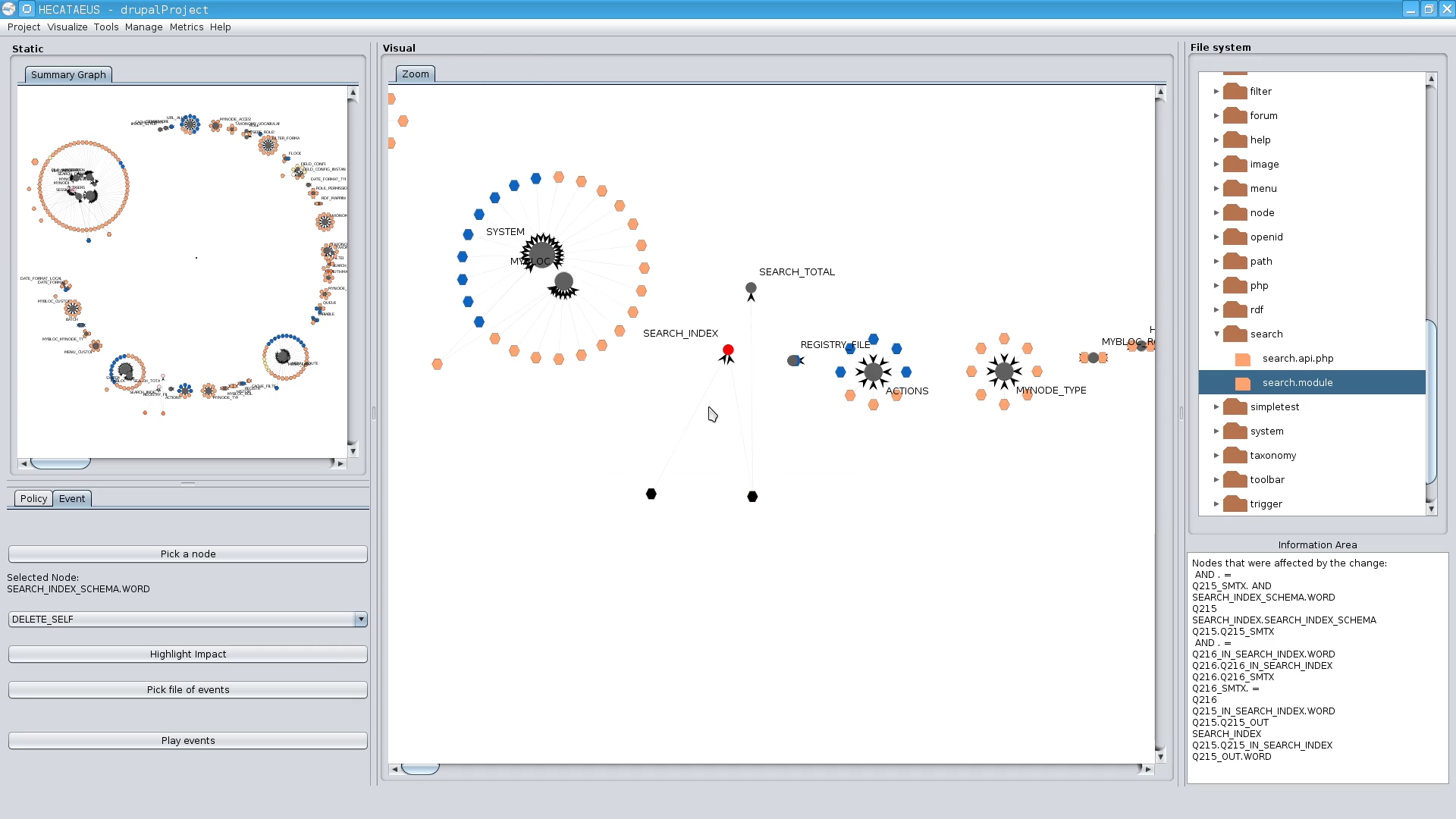
Task: Click the Pick a node button
Action: pos(188,554)
